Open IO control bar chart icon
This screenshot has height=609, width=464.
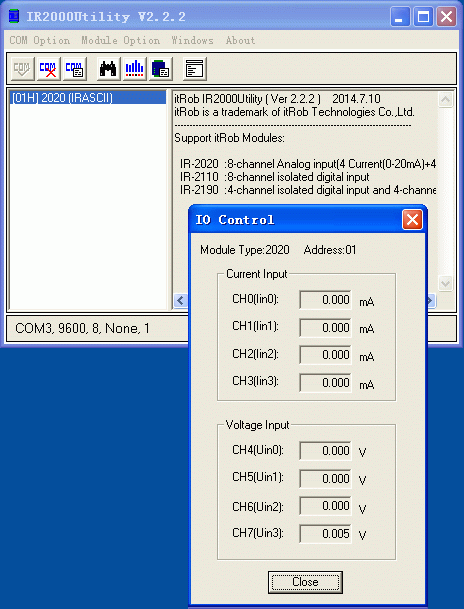[x=134, y=69]
